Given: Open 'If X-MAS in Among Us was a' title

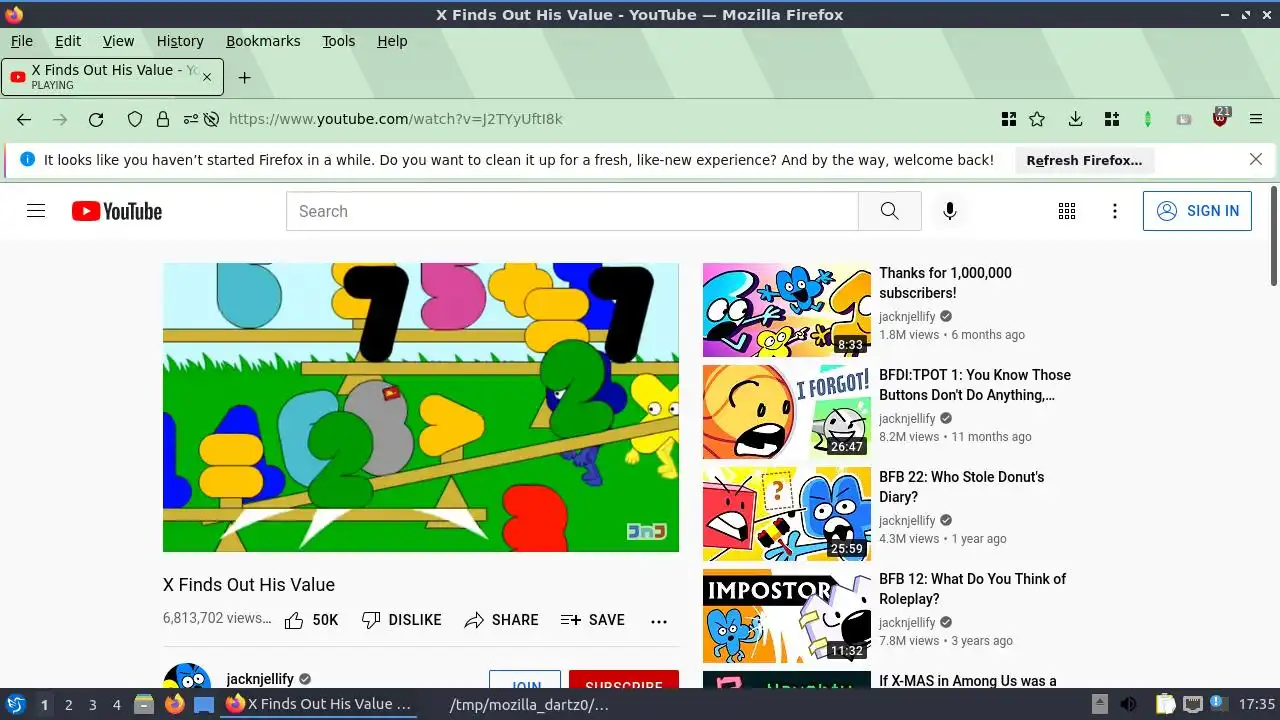Looking at the screenshot, I should coord(968,681).
